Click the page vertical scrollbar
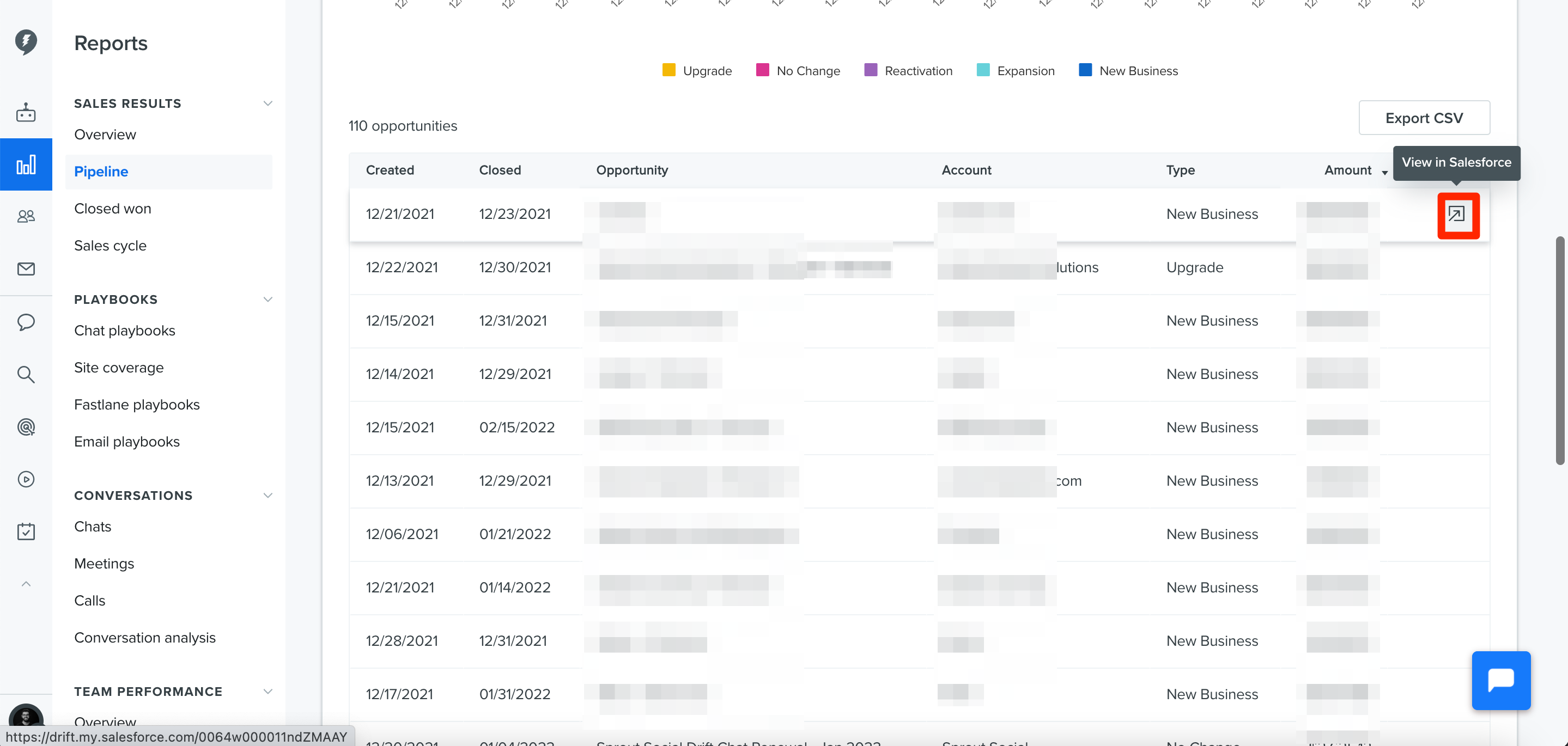Image resolution: width=1568 pixels, height=746 pixels. coord(1559,351)
